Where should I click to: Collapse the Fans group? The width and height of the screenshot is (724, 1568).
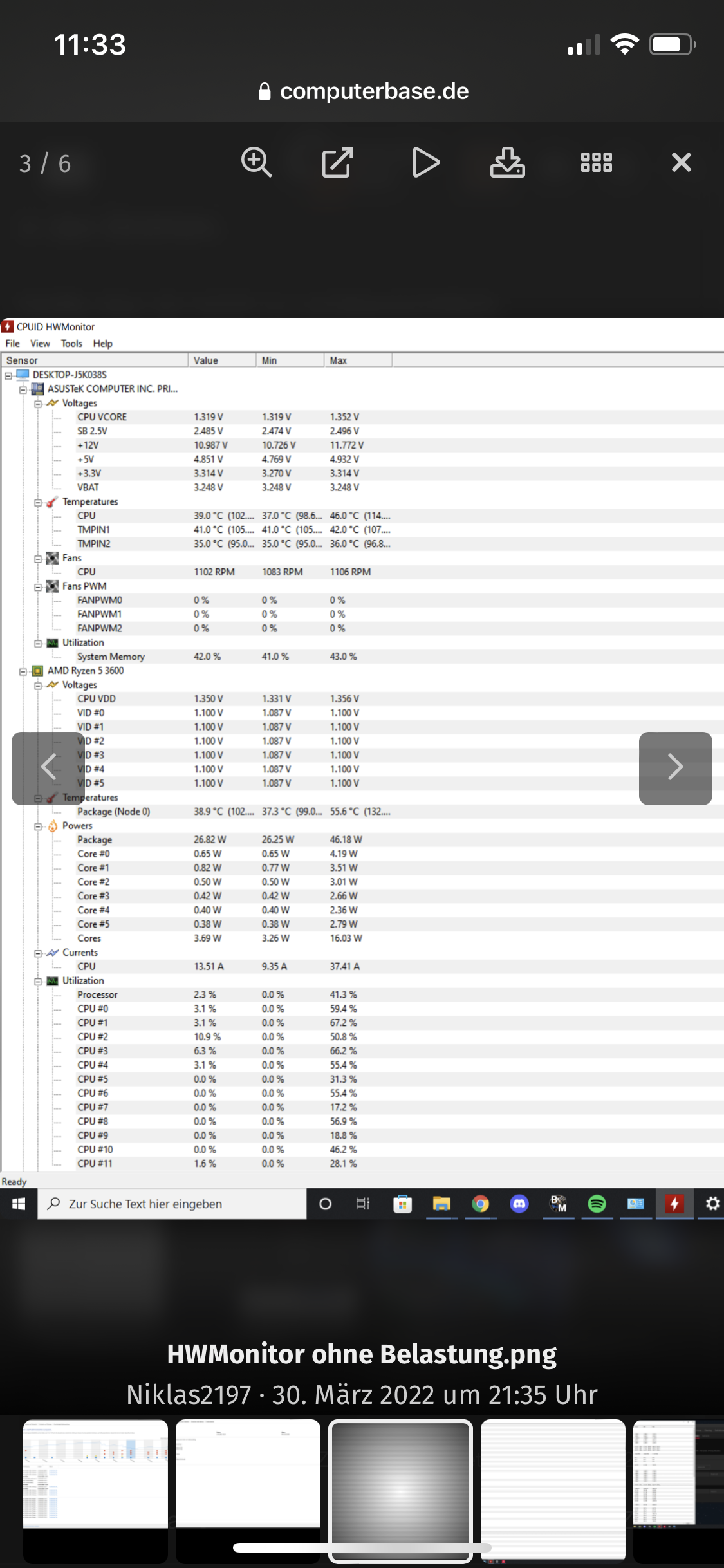click(x=38, y=559)
